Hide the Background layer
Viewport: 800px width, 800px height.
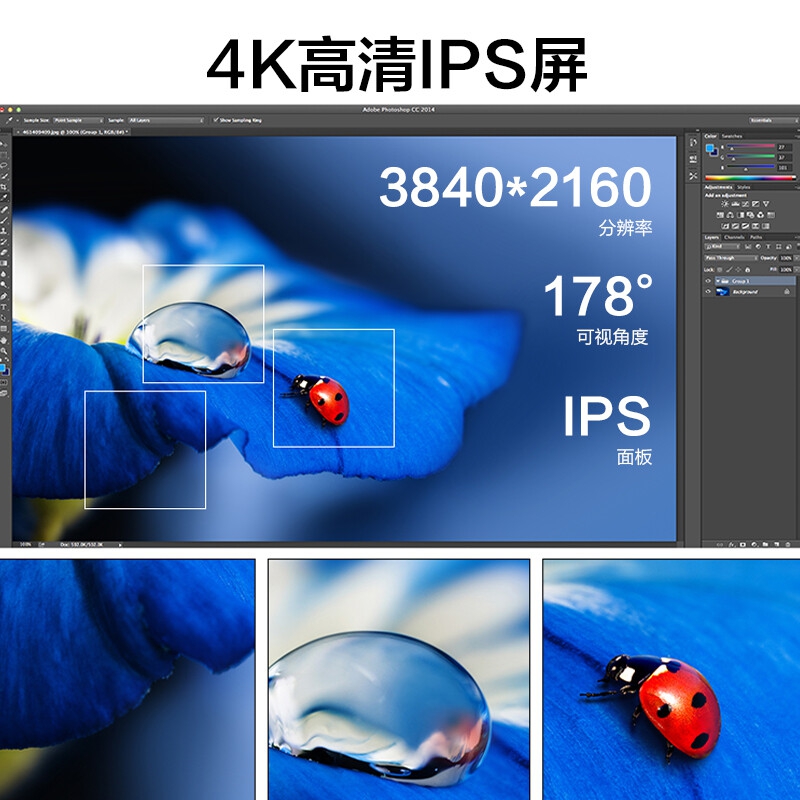pyautogui.click(x=708, y=292)
